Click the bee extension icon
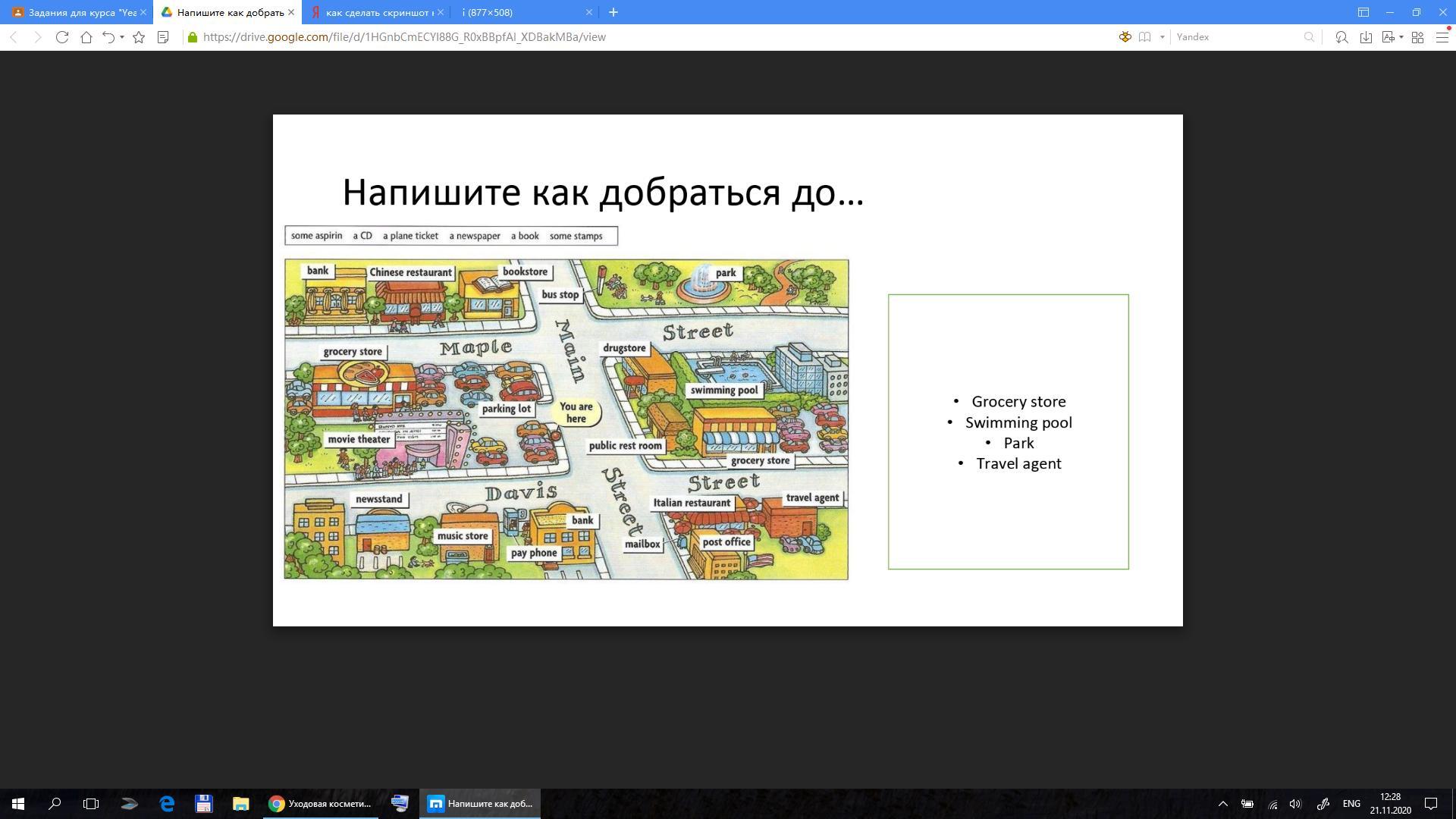Viewport: 1456px width, 819px height. pyautogui.click(x=1125, y=37)
